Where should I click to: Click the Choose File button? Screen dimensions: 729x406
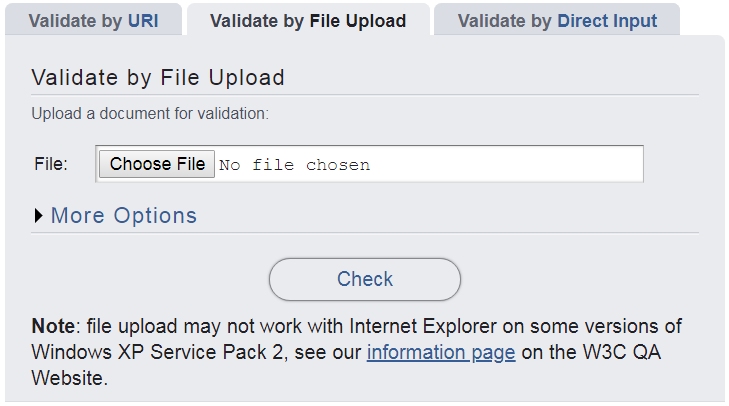coord(157,164)
